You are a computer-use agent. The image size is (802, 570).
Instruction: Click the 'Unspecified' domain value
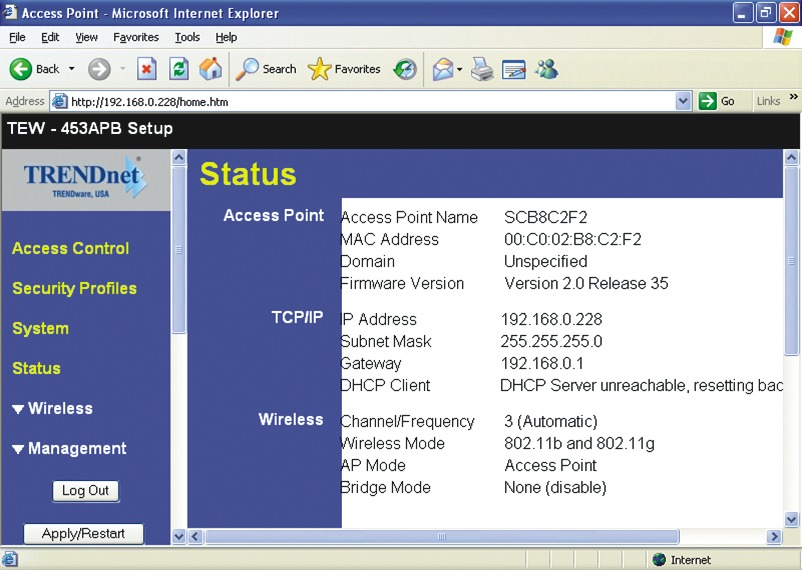(545, 261)
